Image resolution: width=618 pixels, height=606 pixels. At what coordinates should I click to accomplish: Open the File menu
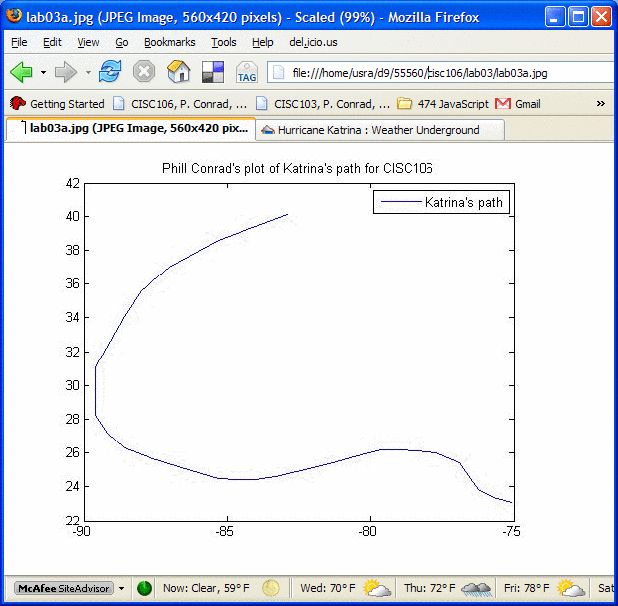(x=19, y=42)
